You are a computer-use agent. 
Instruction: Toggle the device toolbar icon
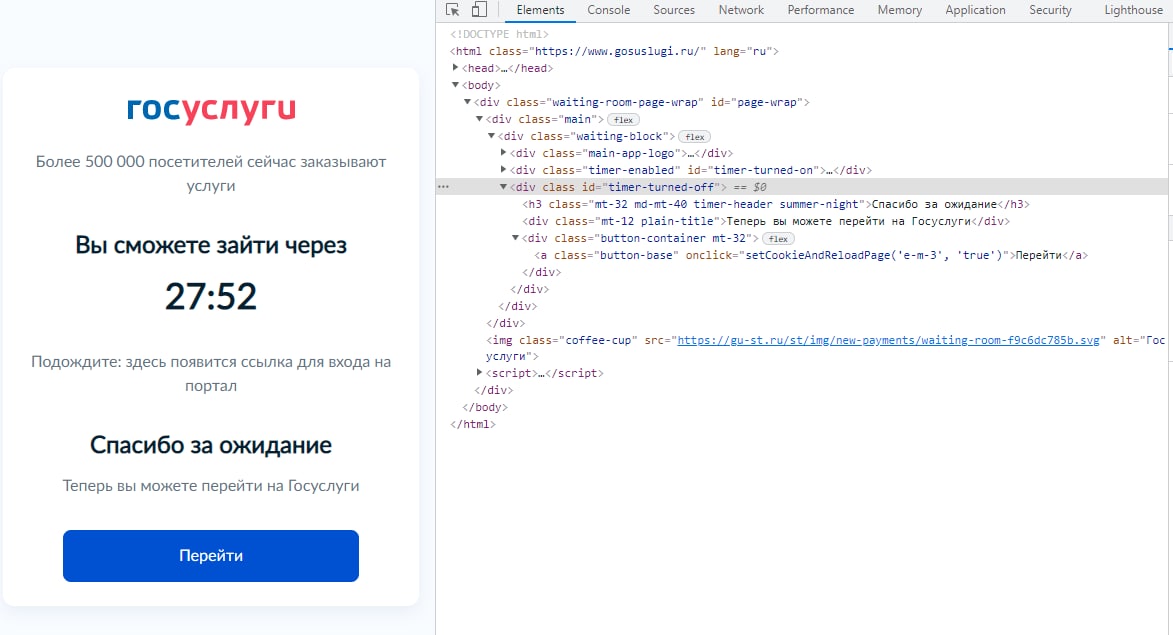click(x=479, y=10)
